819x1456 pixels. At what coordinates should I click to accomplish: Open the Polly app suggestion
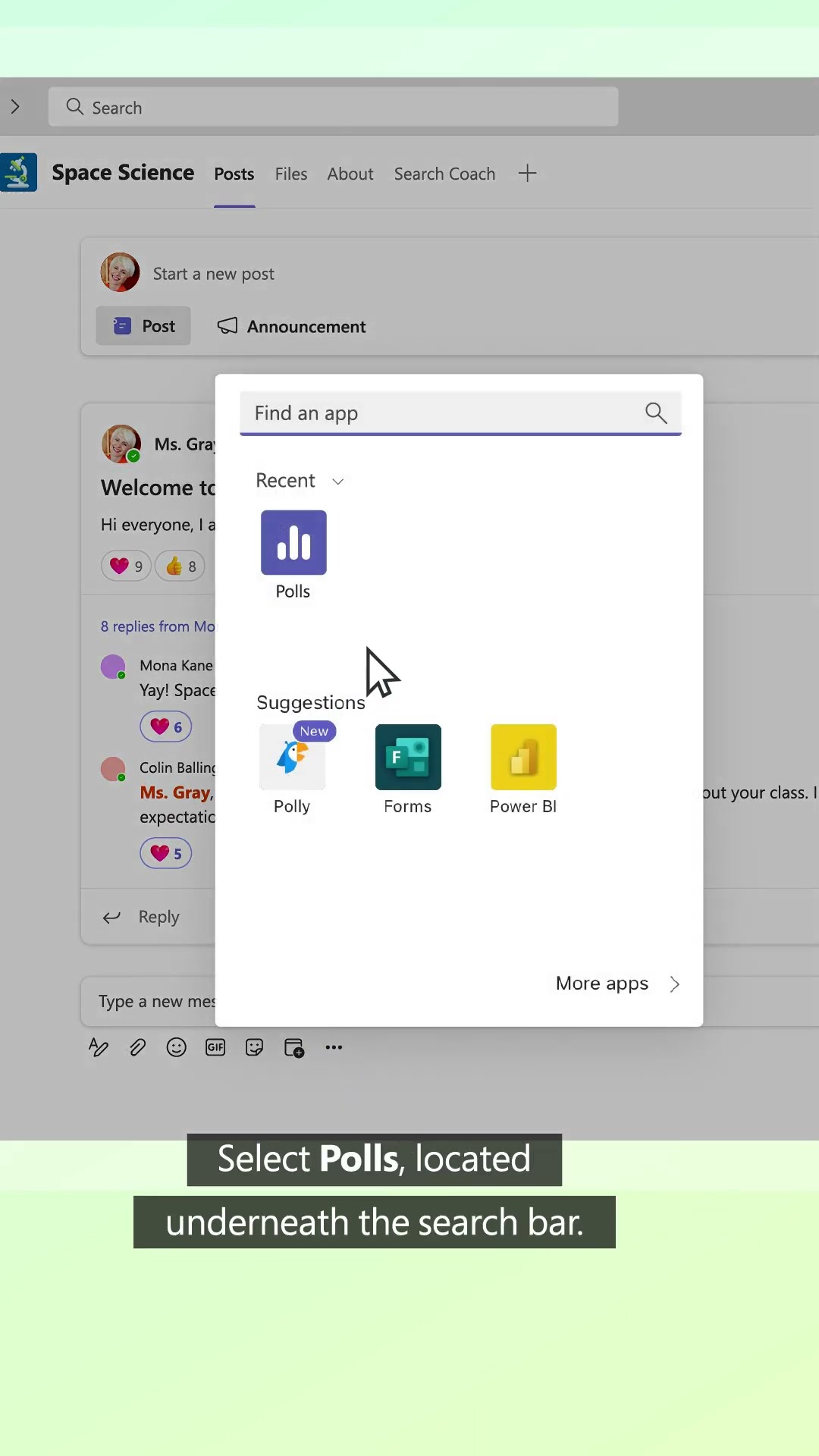tap(293, 757)
